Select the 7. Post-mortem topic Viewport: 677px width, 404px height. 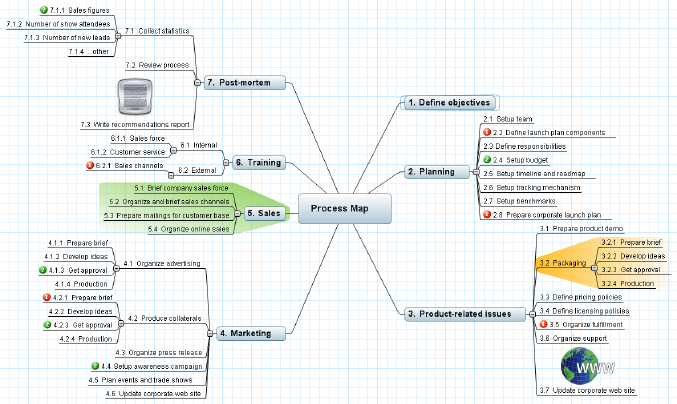click(x=245, y=82)
